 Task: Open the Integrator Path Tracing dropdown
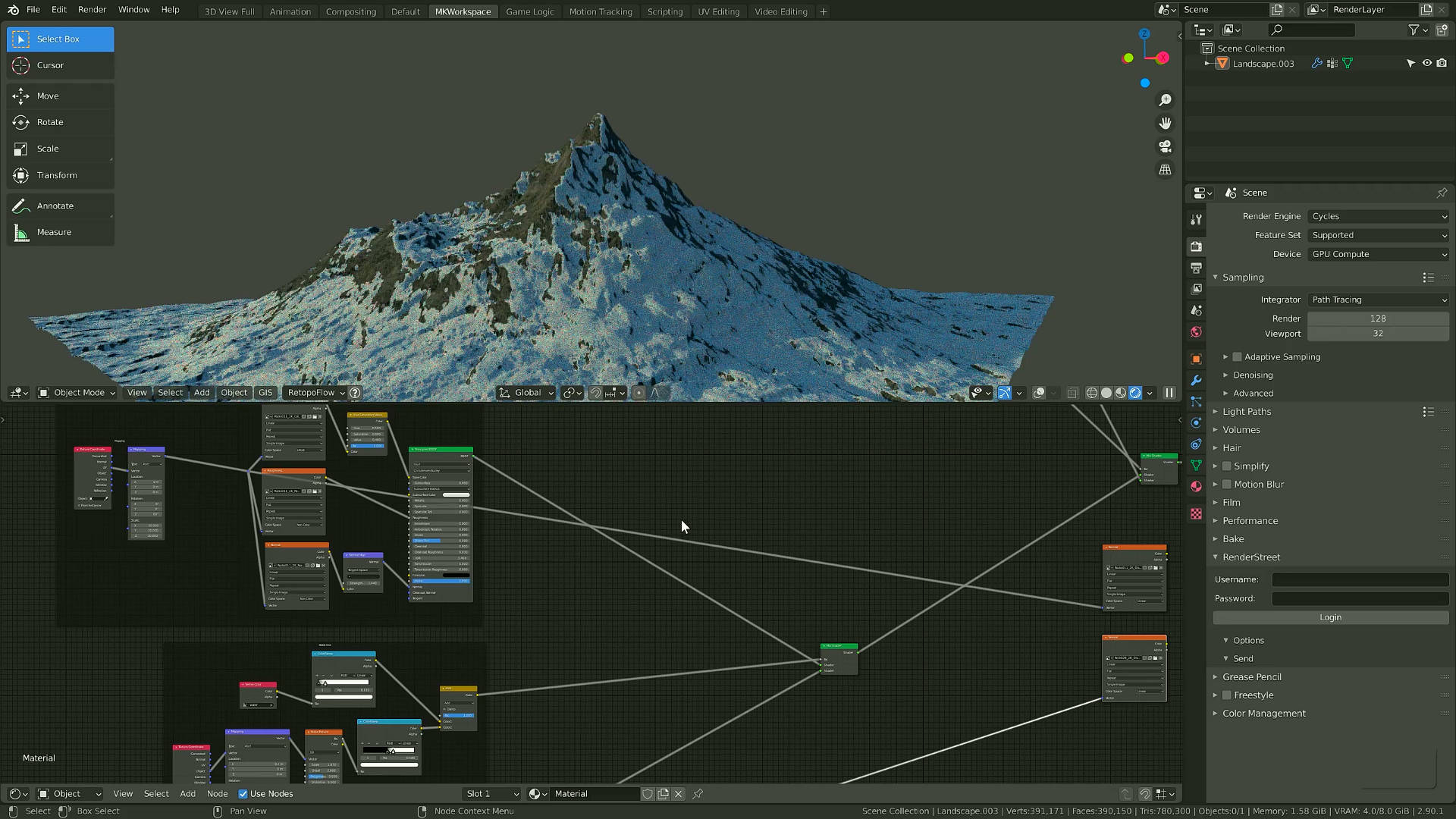click(x=1378, y=300)
